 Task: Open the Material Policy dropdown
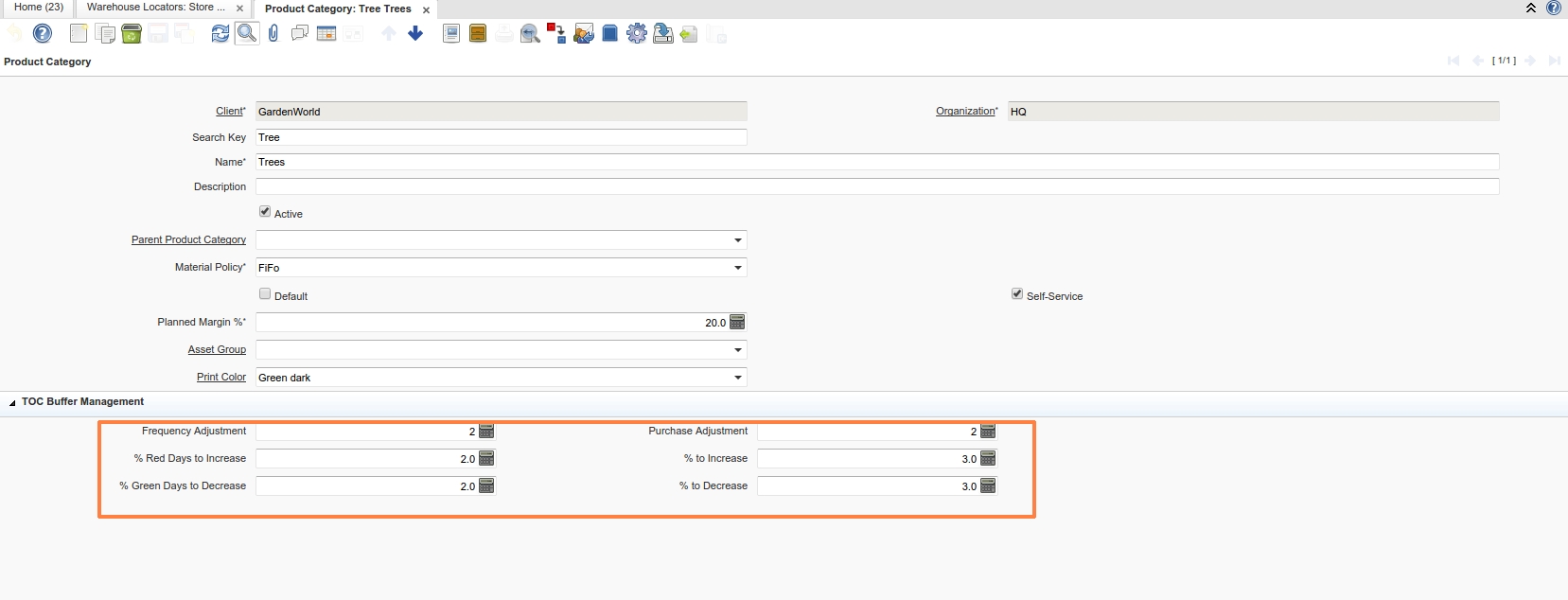point(737,268)
